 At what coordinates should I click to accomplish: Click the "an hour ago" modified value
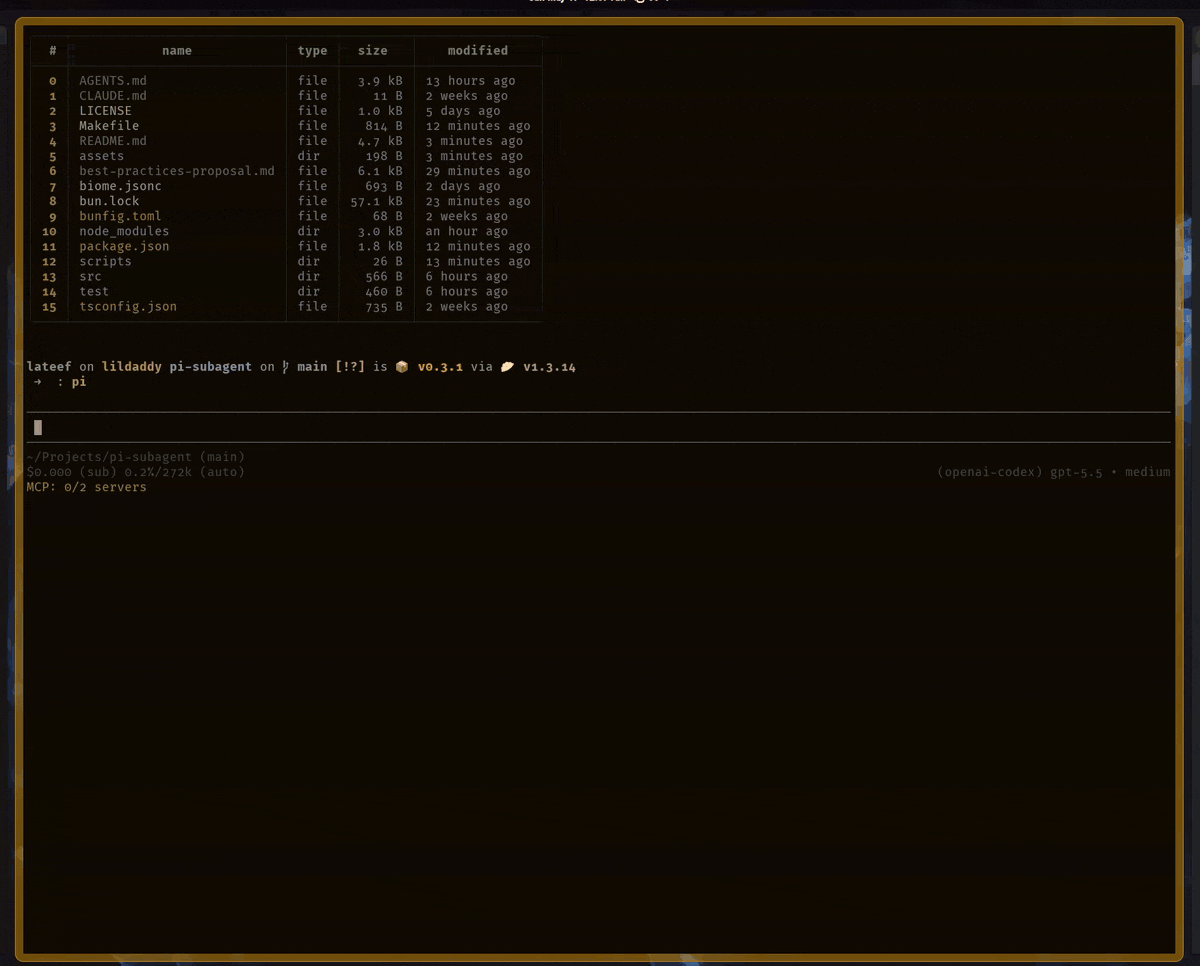(466, 231)
